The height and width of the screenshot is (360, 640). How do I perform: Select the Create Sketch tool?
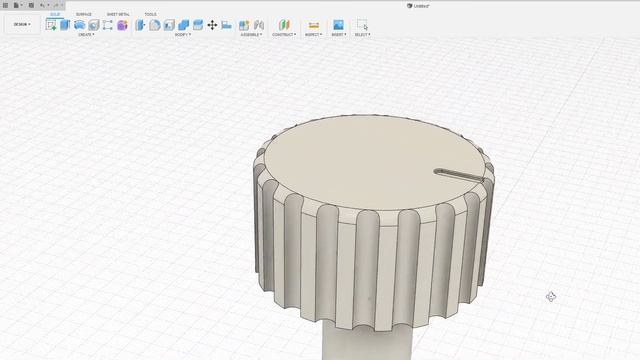tap(51, 25)
